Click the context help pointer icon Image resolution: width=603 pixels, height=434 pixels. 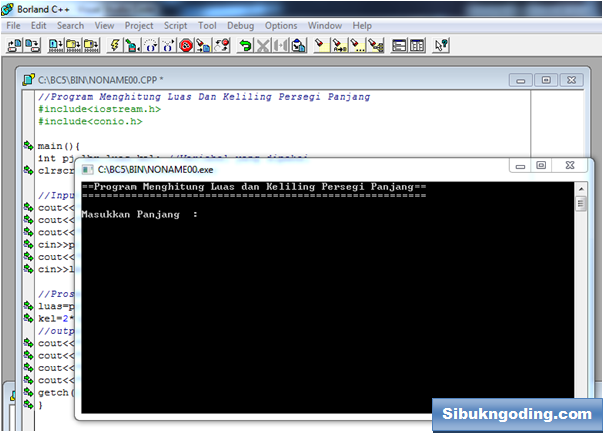coord(441,45)
